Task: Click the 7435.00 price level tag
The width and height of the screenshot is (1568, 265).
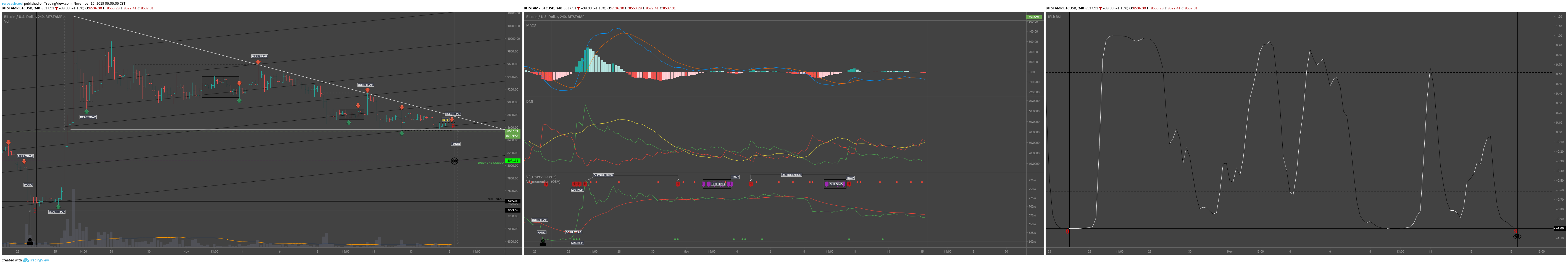Action: 512,201
